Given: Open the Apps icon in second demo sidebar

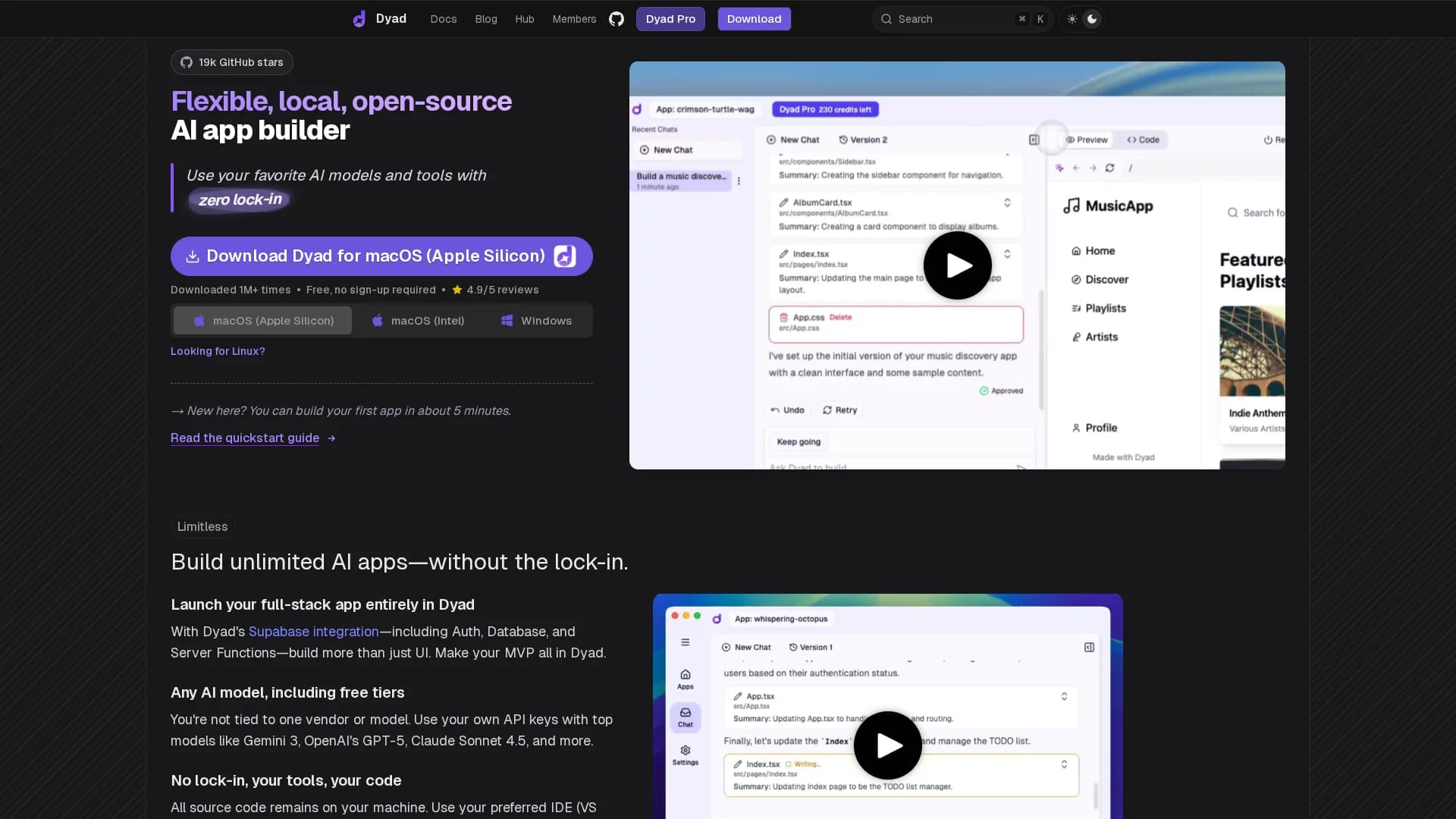Looking at the screenshot, I should coord(685,679).
